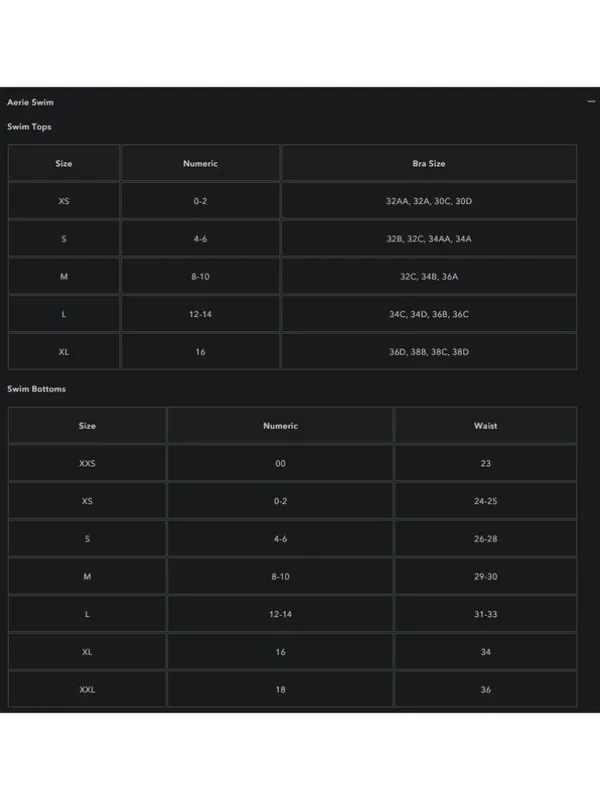Select the Swim Tops heading
The image size is (600, 800).
[29, 127]
